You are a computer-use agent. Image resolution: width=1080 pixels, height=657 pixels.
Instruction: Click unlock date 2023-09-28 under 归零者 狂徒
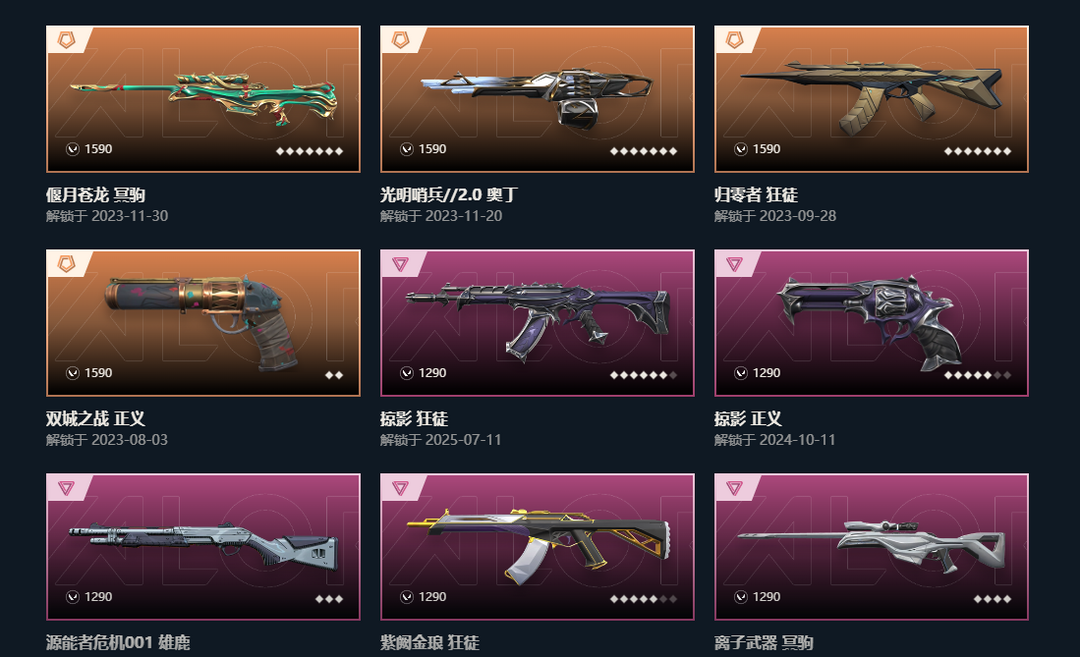click(798, 216)
